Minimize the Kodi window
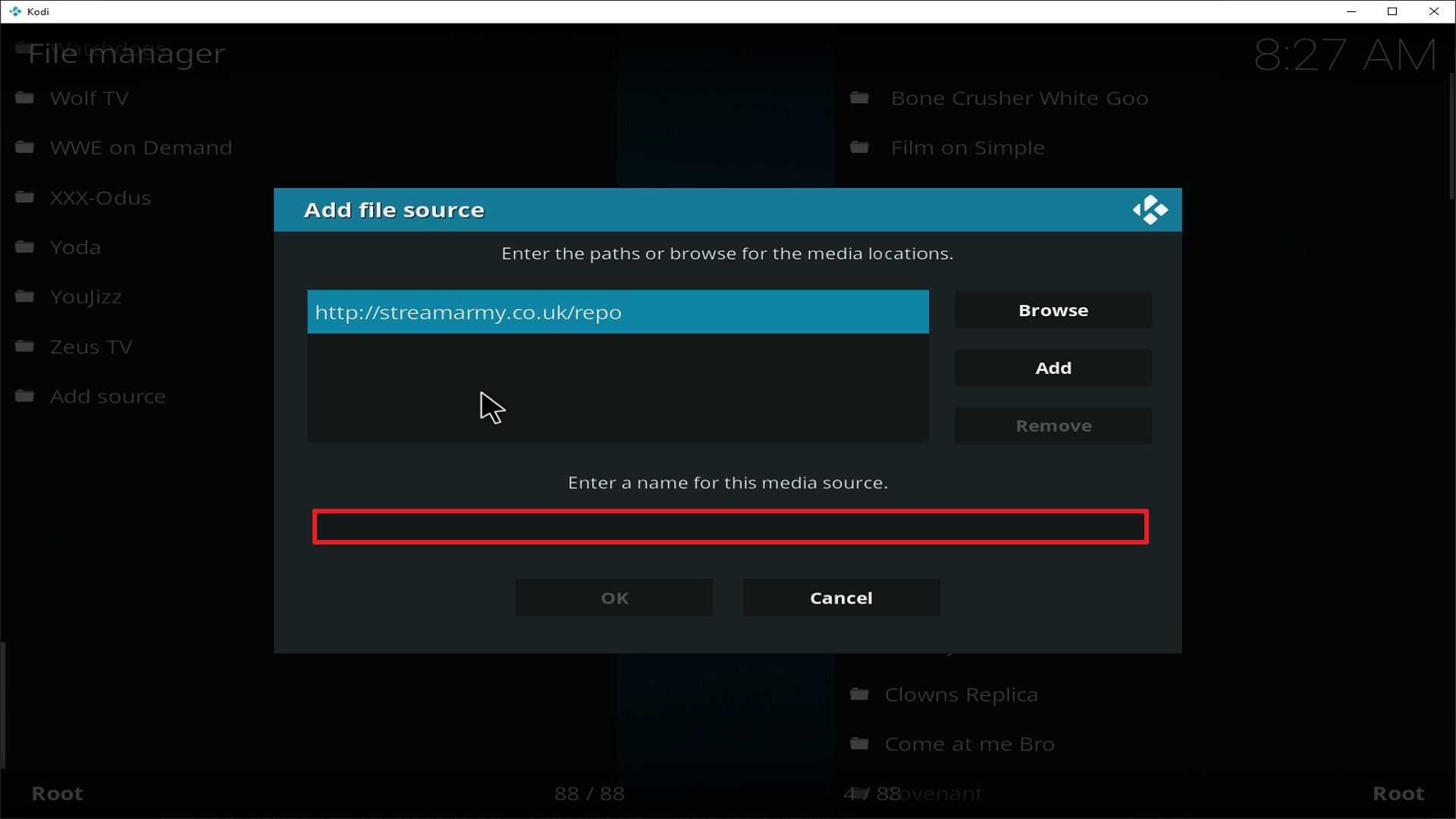Image resolution: width=1456 pixels, height=819 pixels. point(1351,11)
